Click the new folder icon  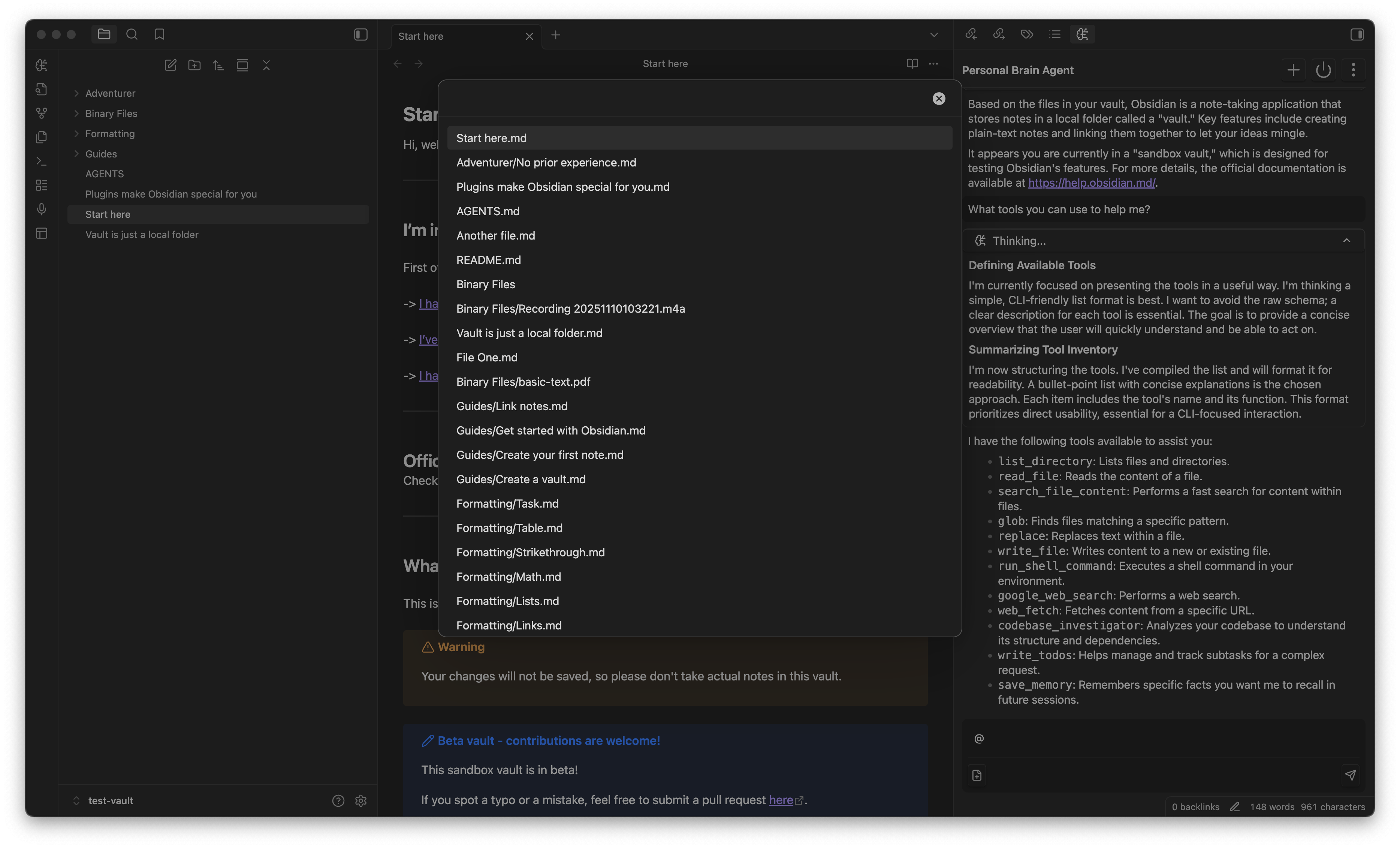tap(194, 65)
